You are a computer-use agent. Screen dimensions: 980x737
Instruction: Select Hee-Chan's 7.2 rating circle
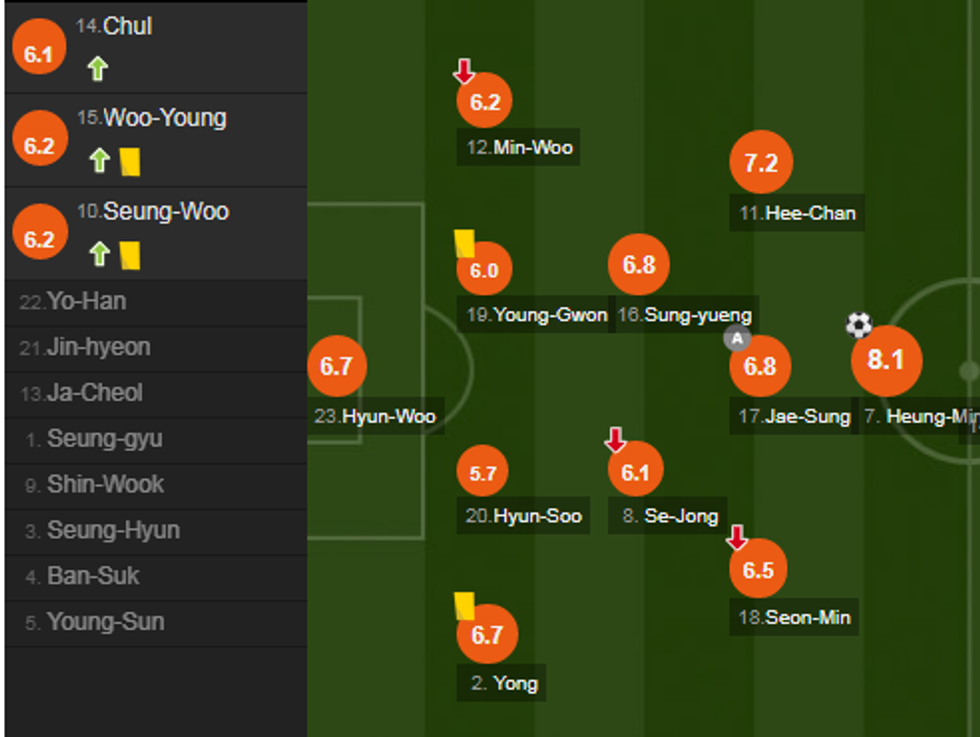(x=761, y=163)
